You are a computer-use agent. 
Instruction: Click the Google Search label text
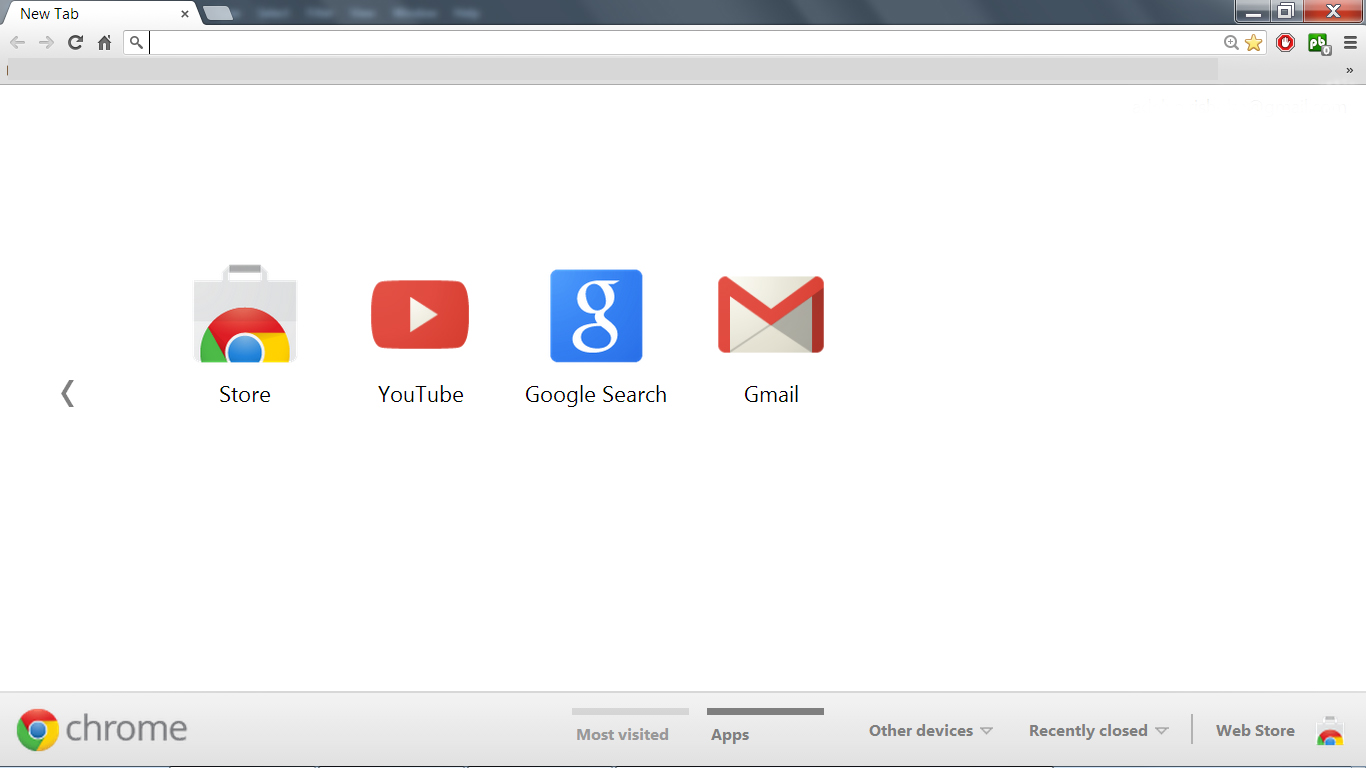pyautogui.click(x=596, y=394)
